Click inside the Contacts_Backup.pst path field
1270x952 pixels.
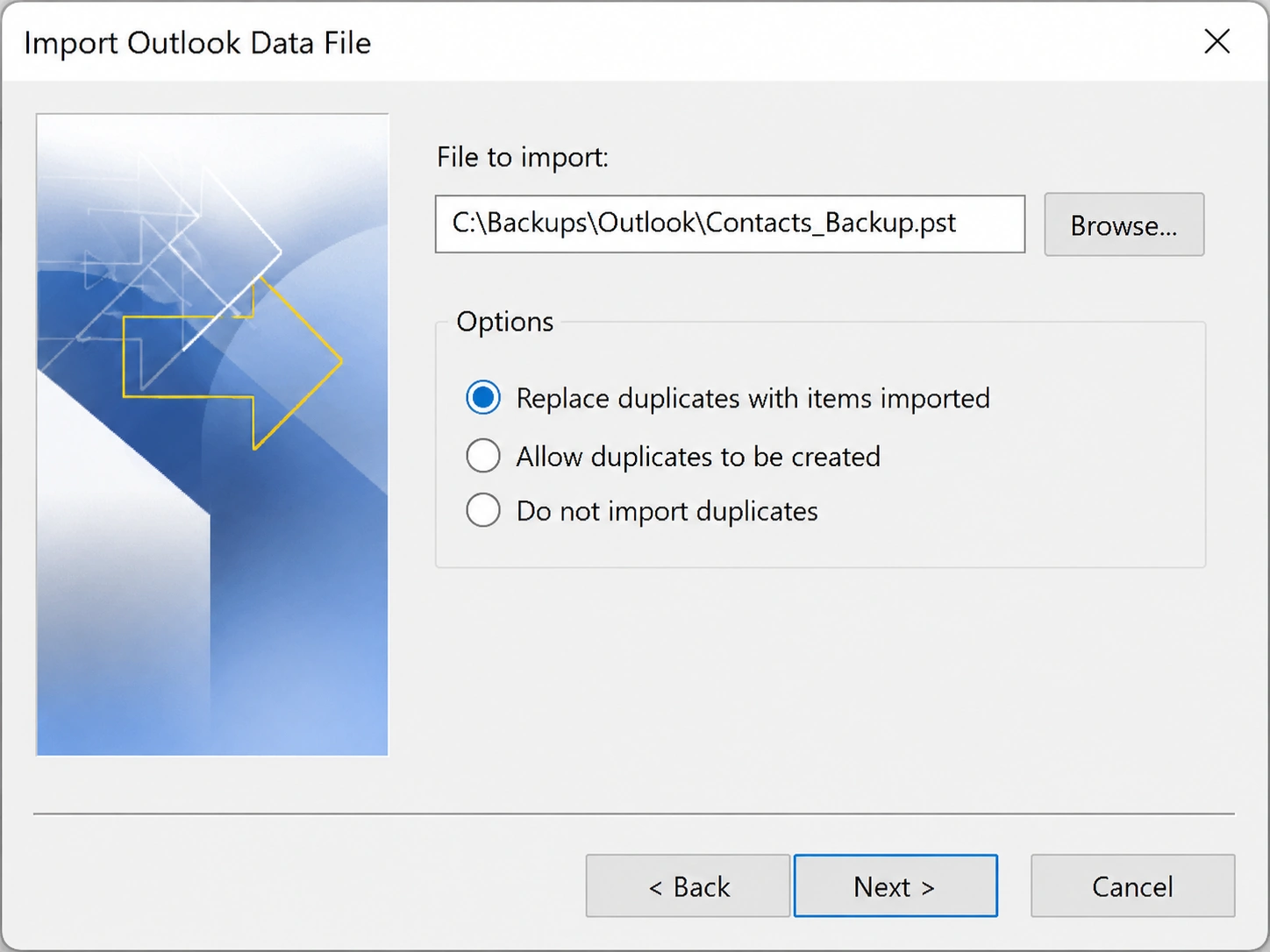[730, 224]
